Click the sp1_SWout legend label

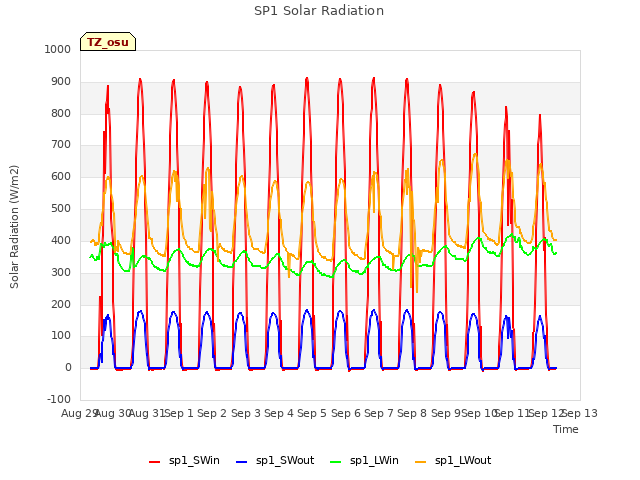tap(285, 460)
